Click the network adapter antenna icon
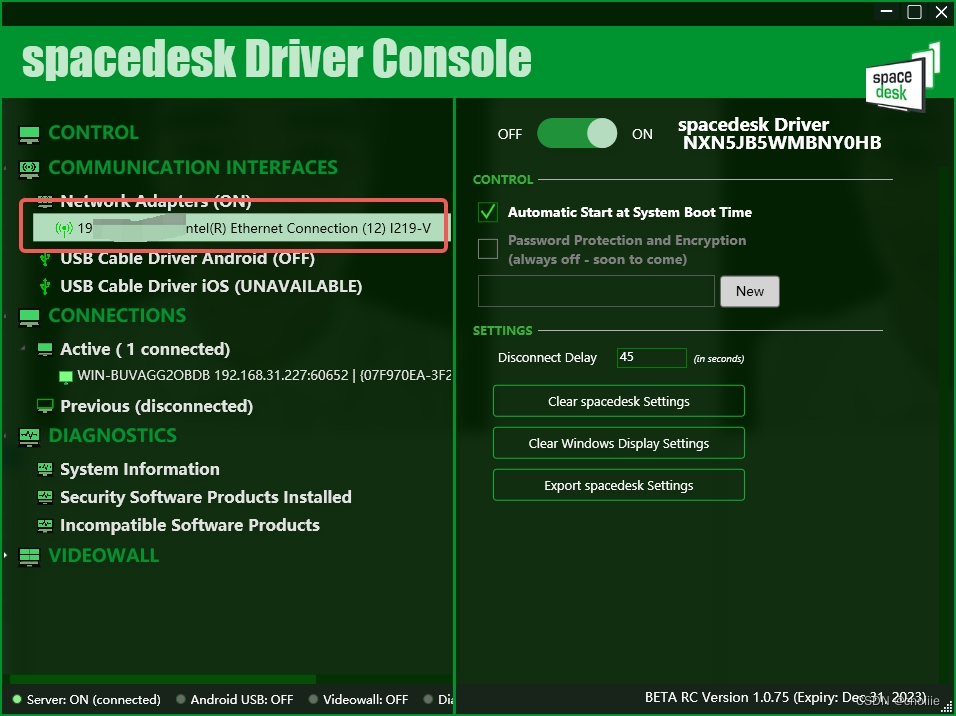The image size is (956, 716). [x=63, y=229]
